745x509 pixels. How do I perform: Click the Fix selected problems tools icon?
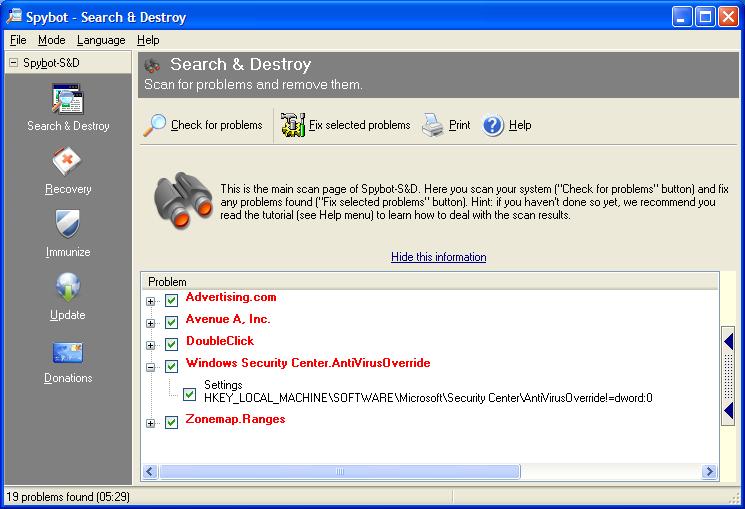pos(293,125)
